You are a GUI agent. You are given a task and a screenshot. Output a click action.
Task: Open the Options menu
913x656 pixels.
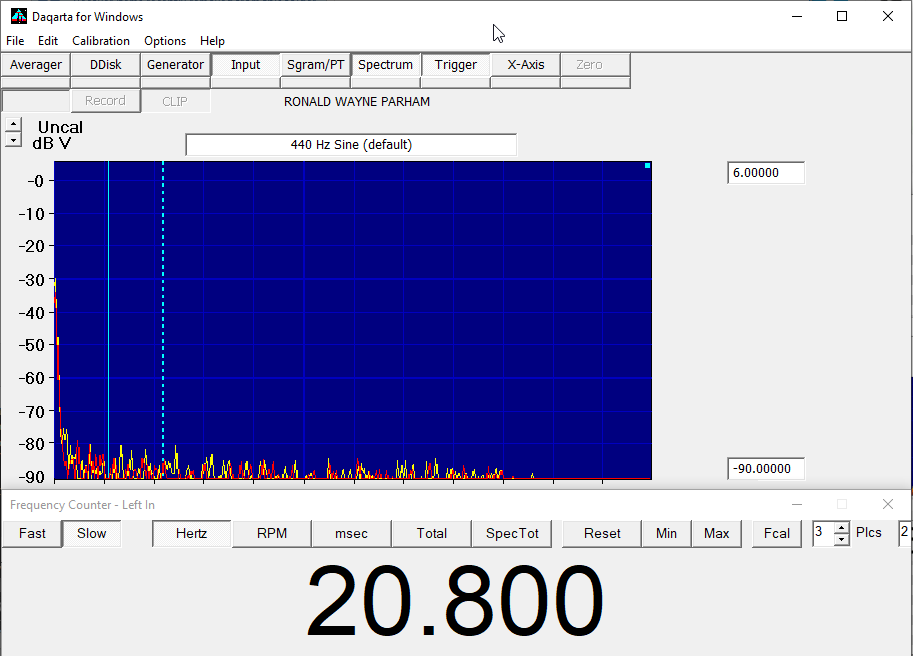(x=165, y=41)
